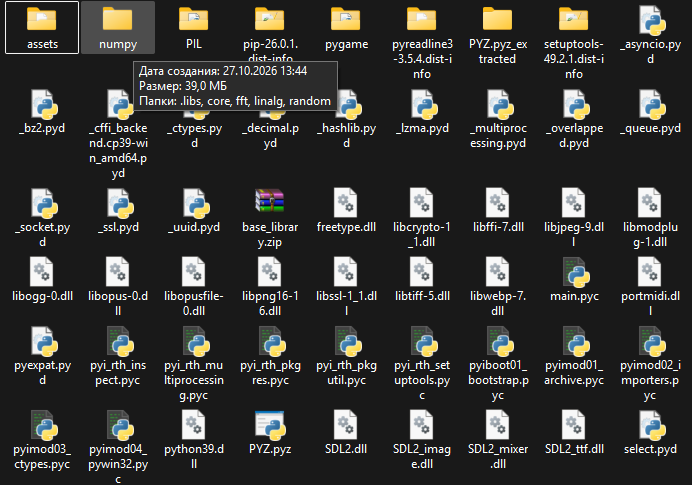
Task: Select the pyi_rth_multiprocessing.pyc file icon
Action: [196, 341]
